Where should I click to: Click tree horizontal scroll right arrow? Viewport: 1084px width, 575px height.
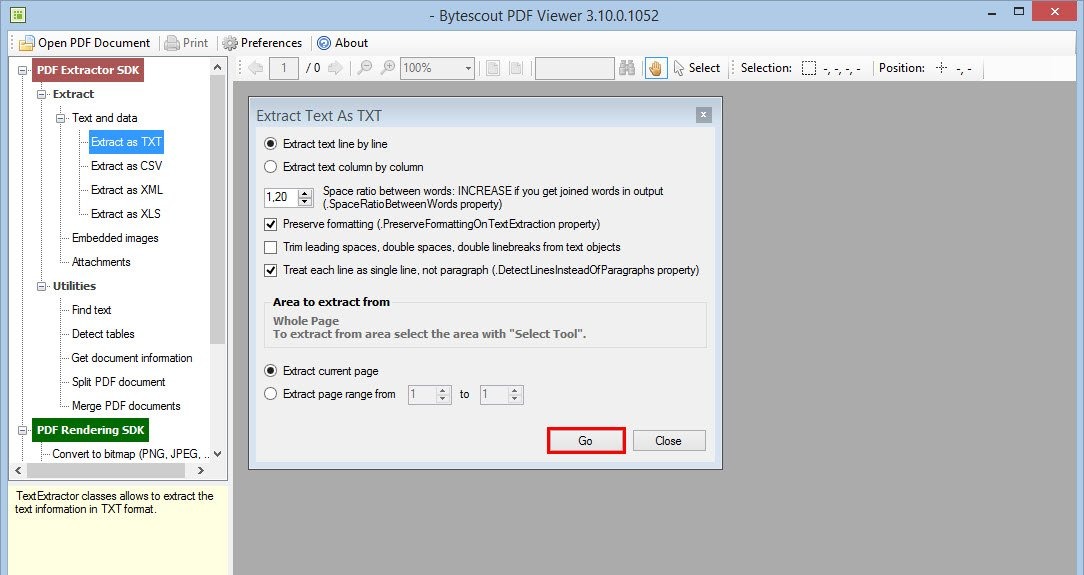(201, 471)
